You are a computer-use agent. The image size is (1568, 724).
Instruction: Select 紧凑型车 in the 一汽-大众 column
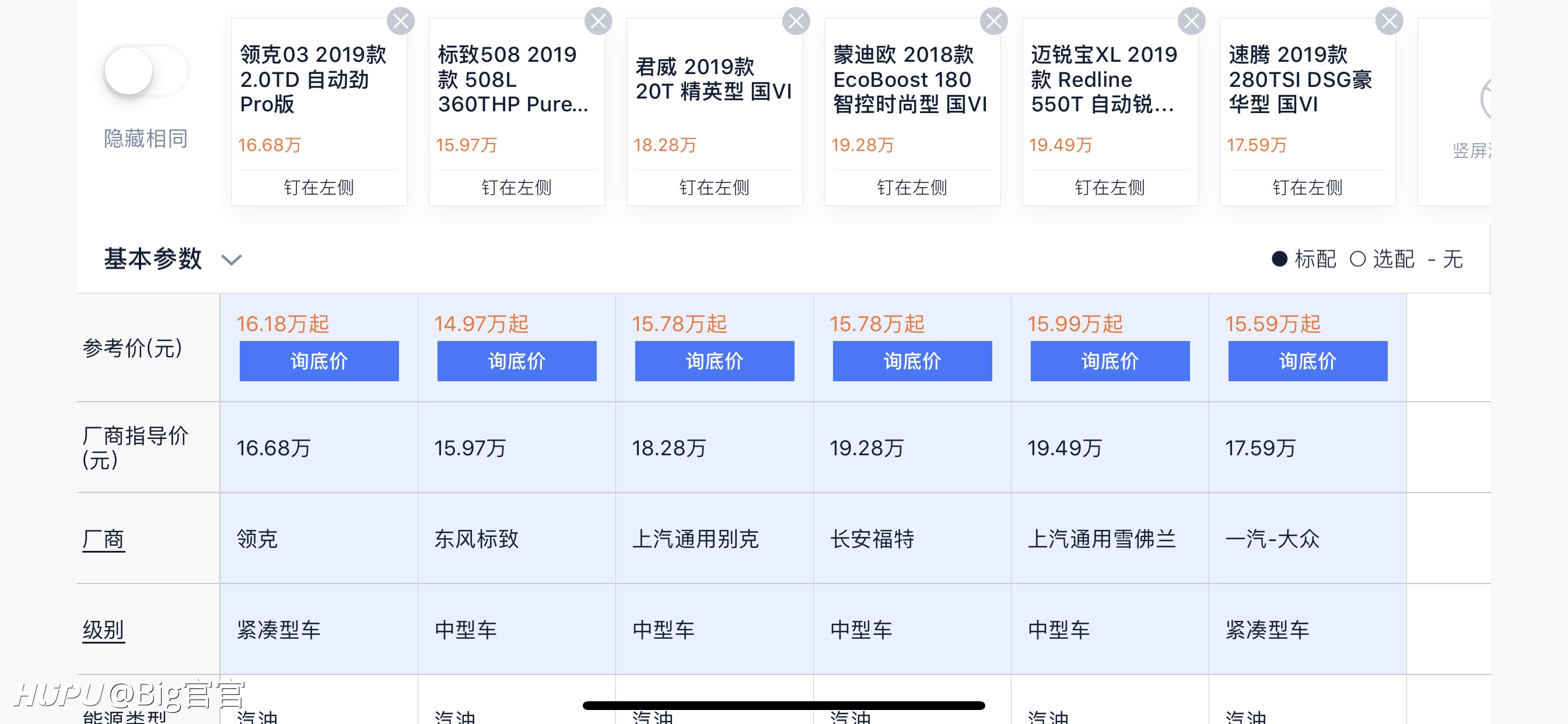point(1268,630)
